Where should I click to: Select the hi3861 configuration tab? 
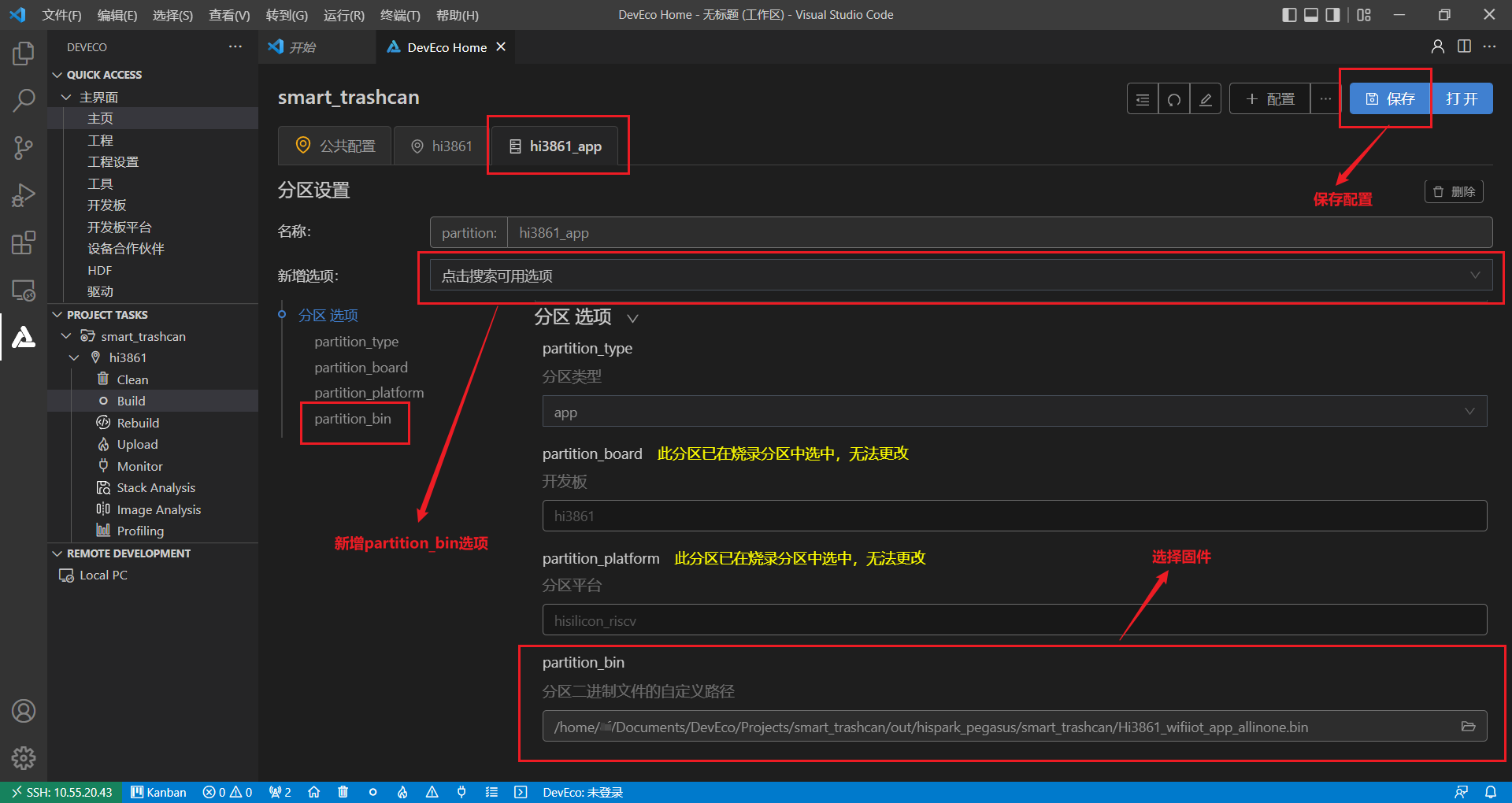coord(442,146)
